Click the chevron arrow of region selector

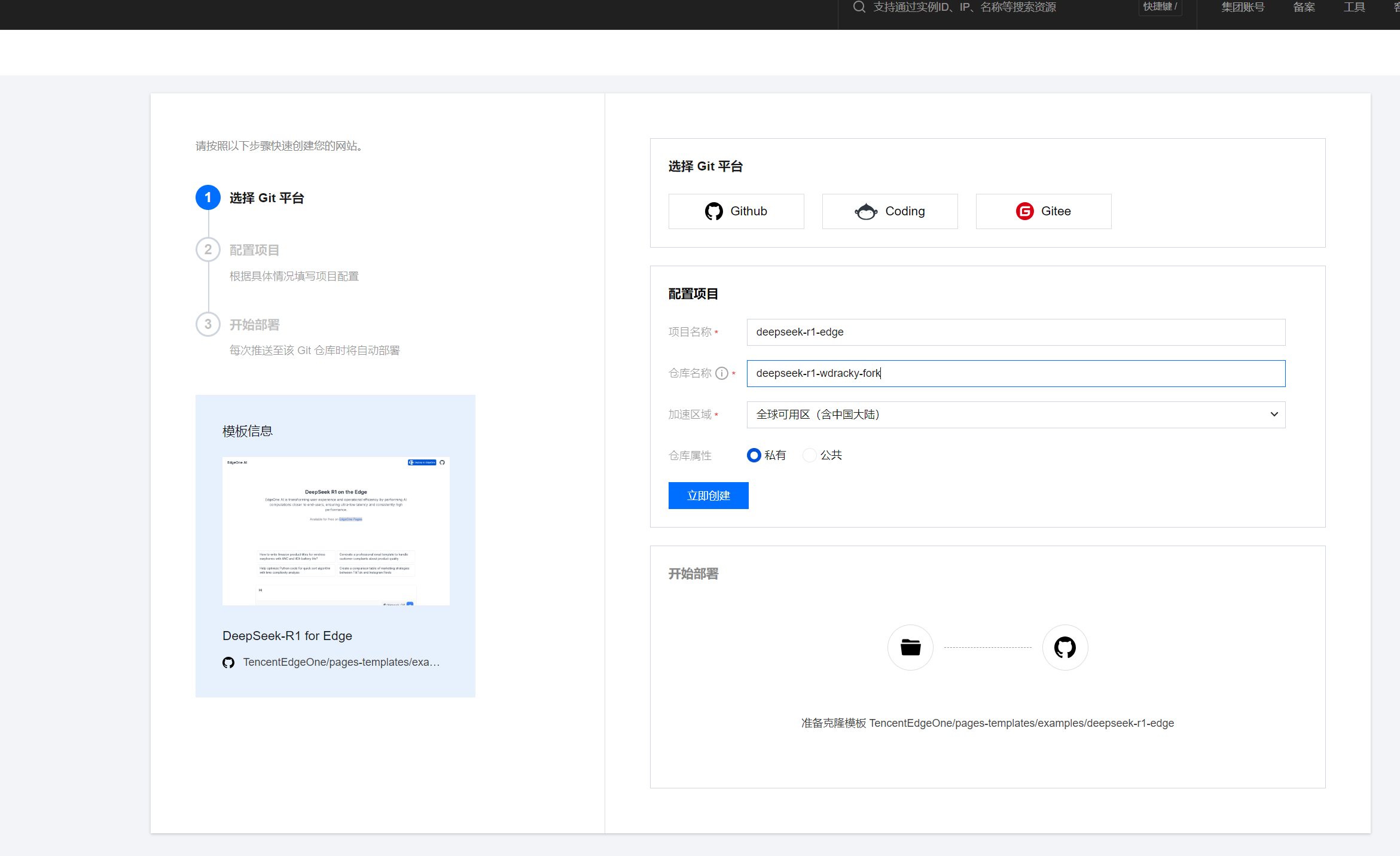point(1274,415)
